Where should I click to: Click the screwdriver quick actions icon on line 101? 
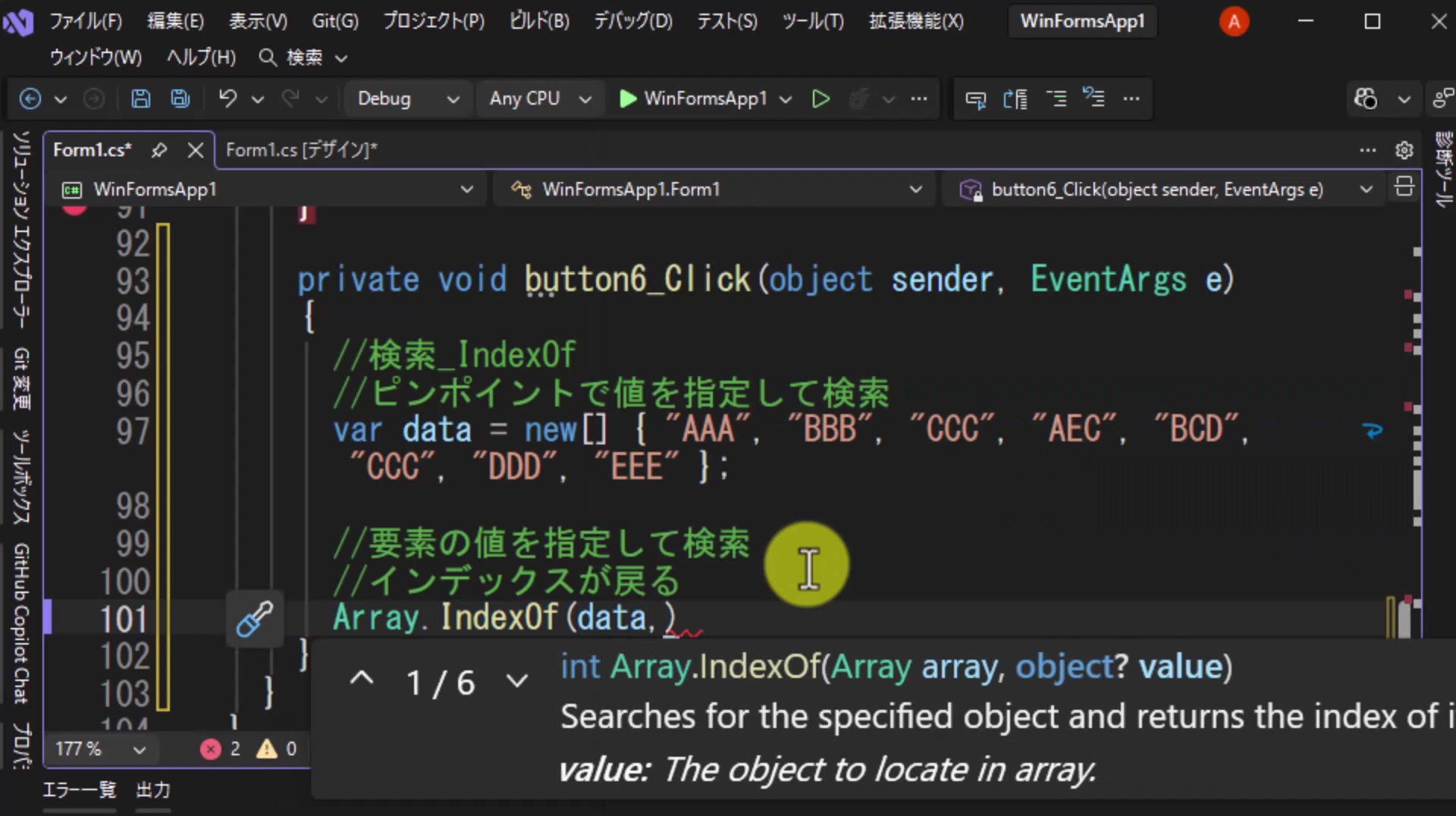click(255, 619)
